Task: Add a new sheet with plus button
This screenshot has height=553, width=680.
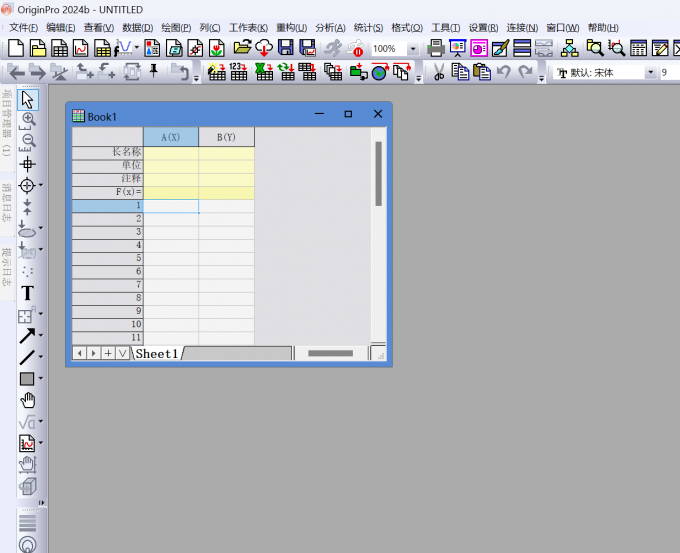Action: 108,353
